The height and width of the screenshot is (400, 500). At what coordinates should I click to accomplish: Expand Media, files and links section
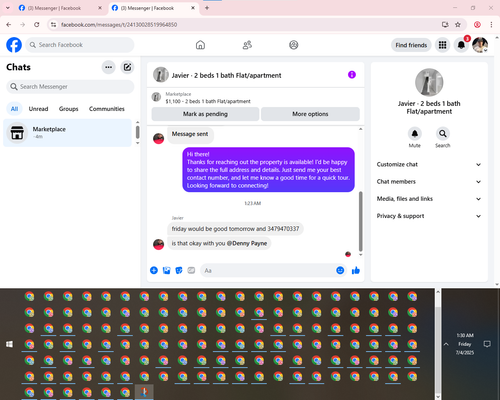429,199
